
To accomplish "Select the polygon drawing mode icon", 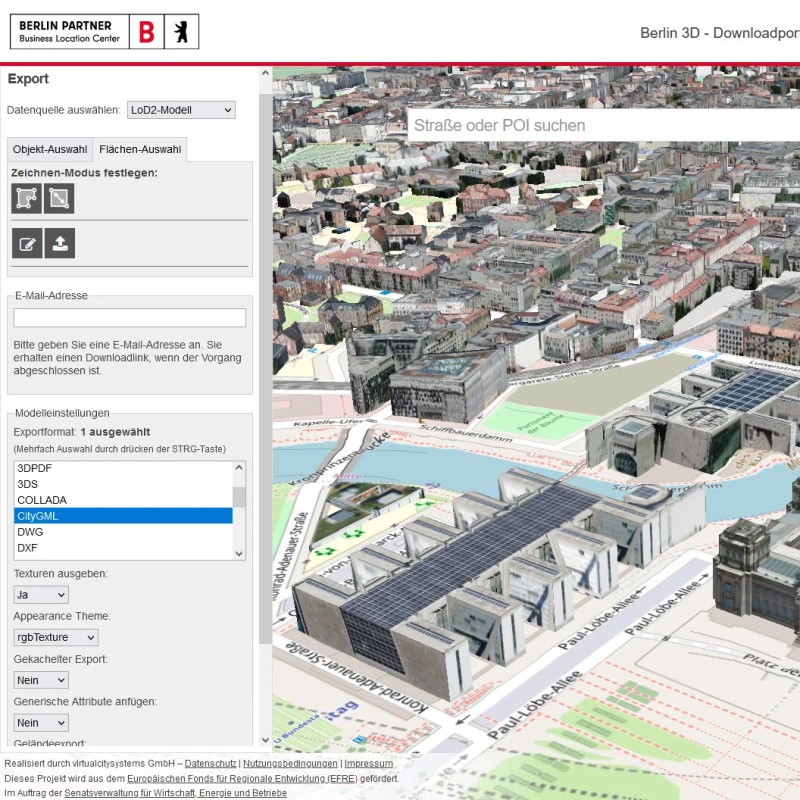I will point(27,198).
